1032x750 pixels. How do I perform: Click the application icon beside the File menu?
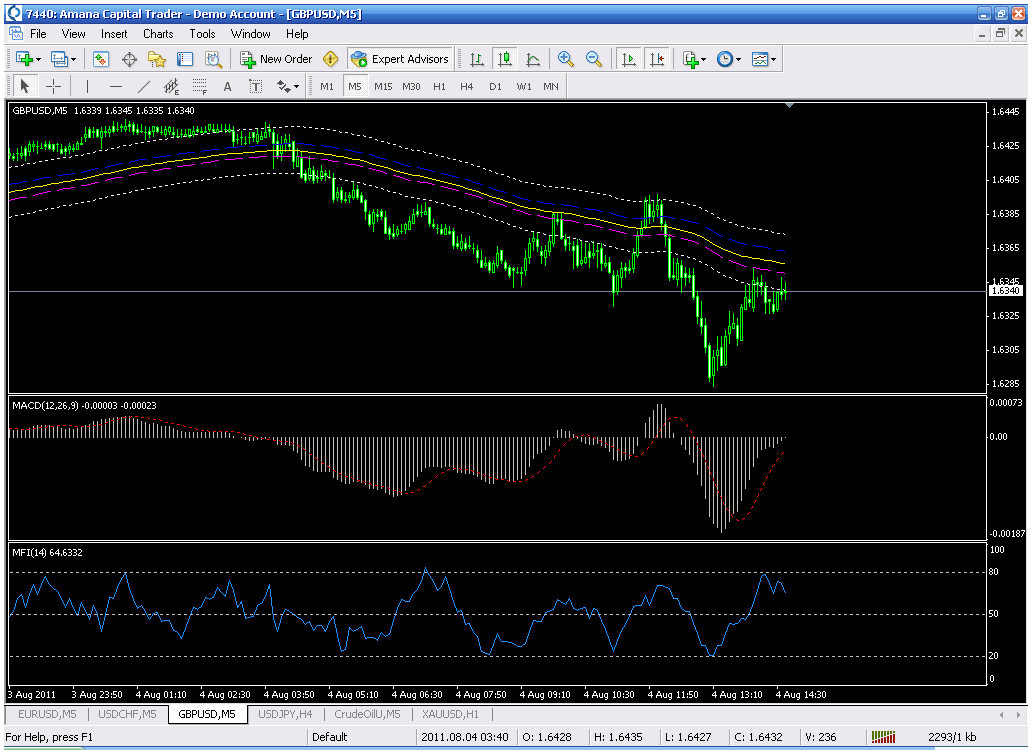[16, 34]
